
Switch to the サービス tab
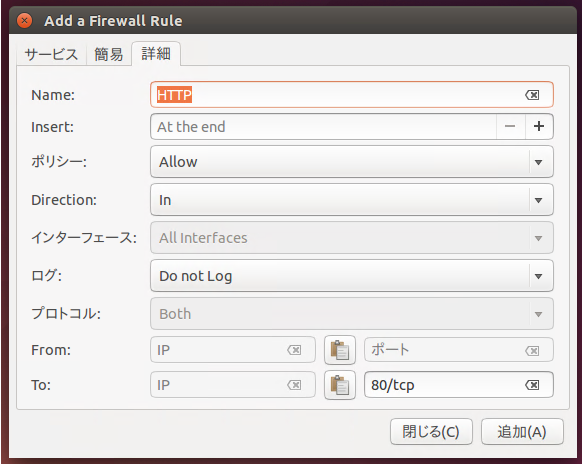point(52,55)
